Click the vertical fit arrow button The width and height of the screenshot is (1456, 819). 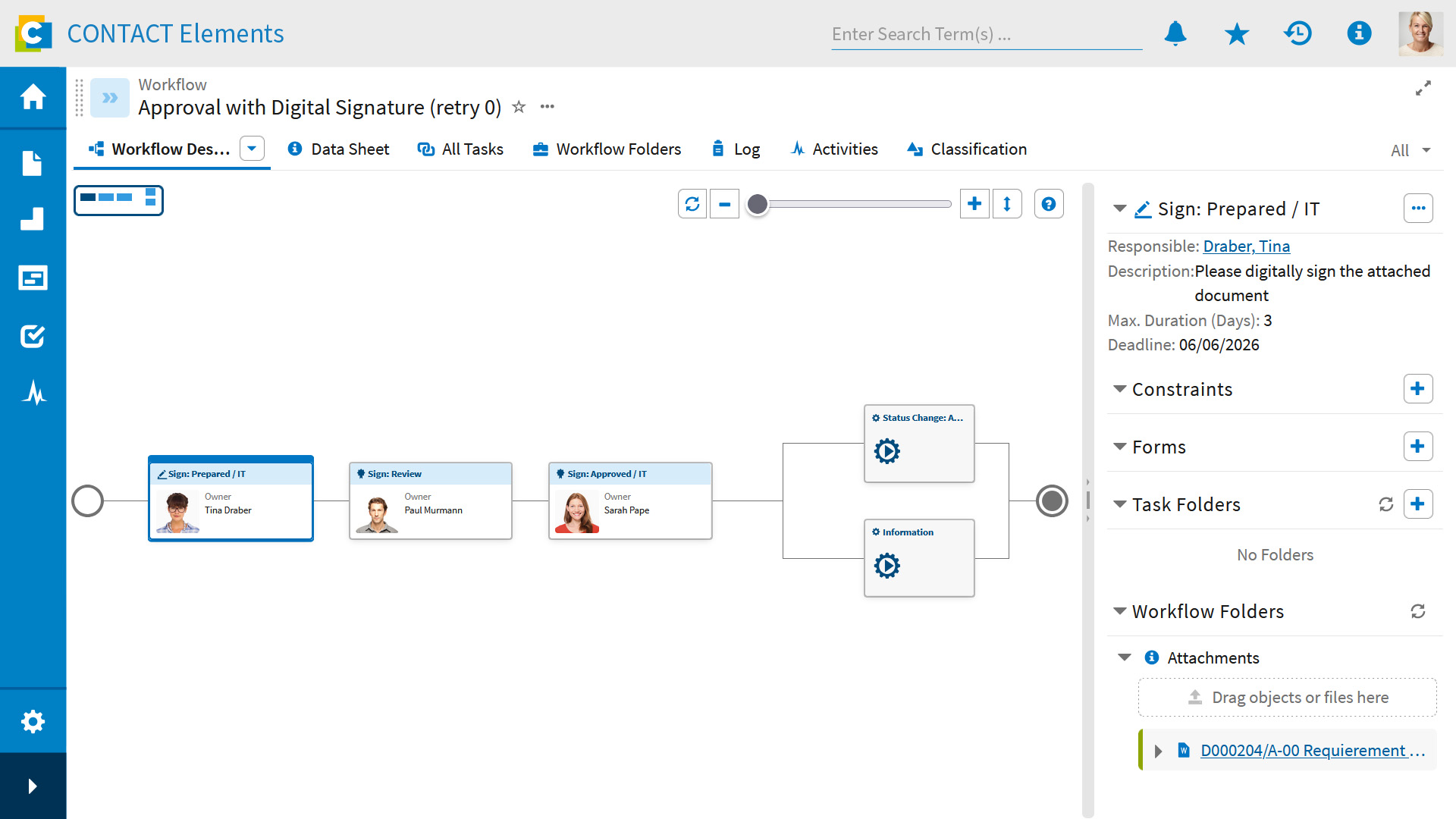[x=1007, y=204]
